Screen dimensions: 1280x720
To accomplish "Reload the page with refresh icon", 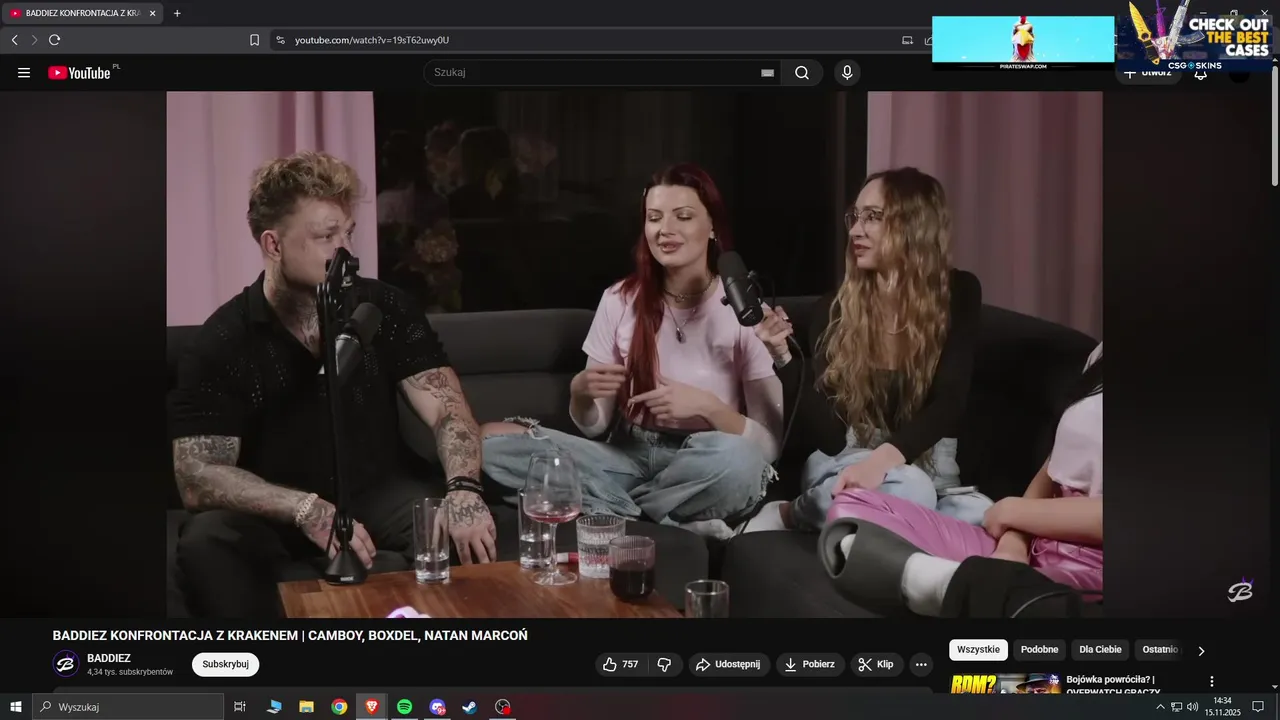I will (54, 40).
